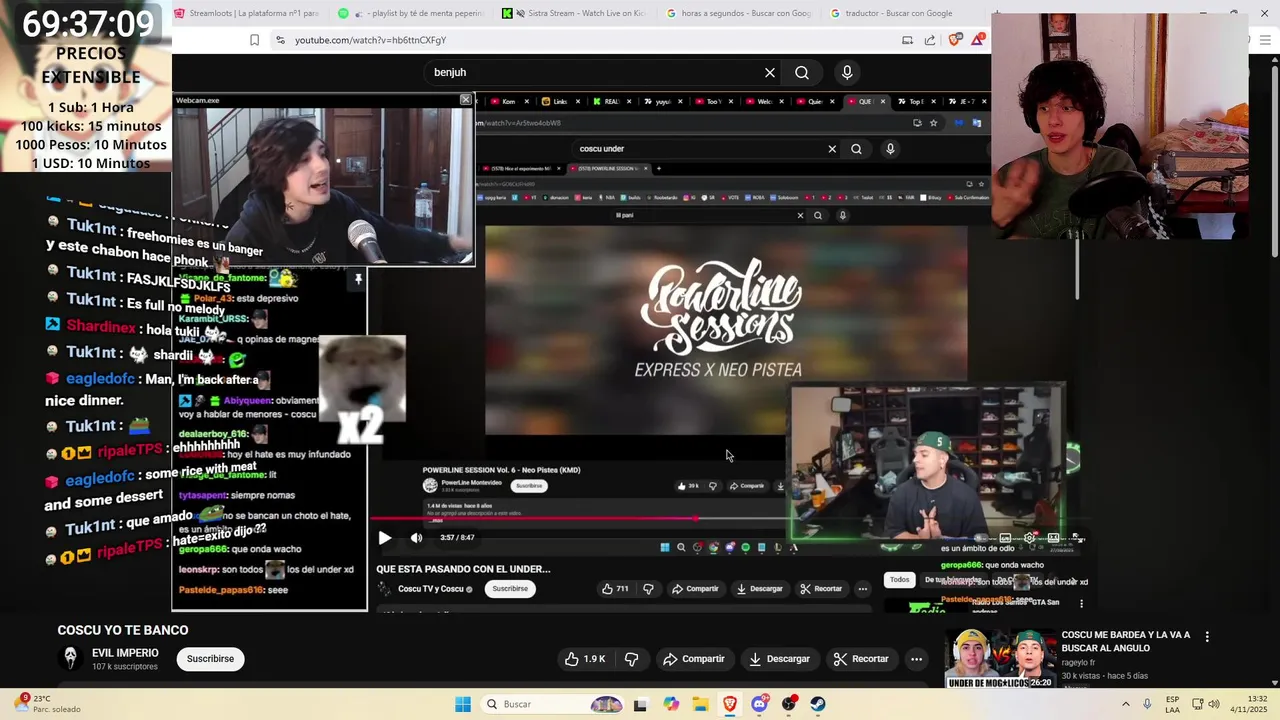This screenshot has width=1280, height=720.
Task: Open the 'rageylo fr' channel name
Action: [1078, 663]
